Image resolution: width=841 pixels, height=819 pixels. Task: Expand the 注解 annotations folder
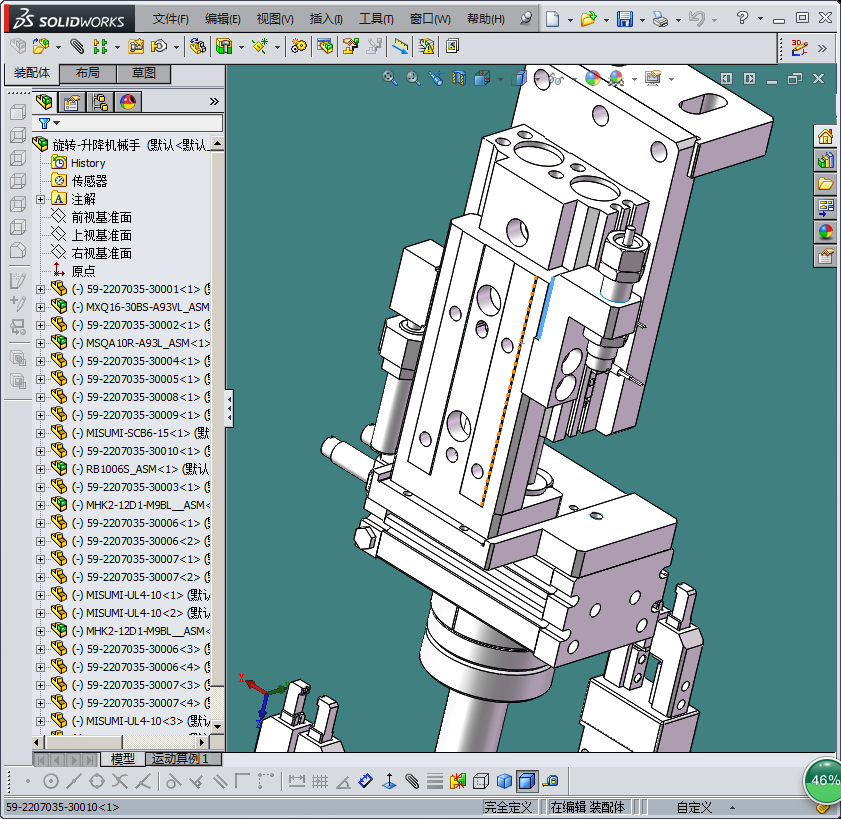(41, 199)
